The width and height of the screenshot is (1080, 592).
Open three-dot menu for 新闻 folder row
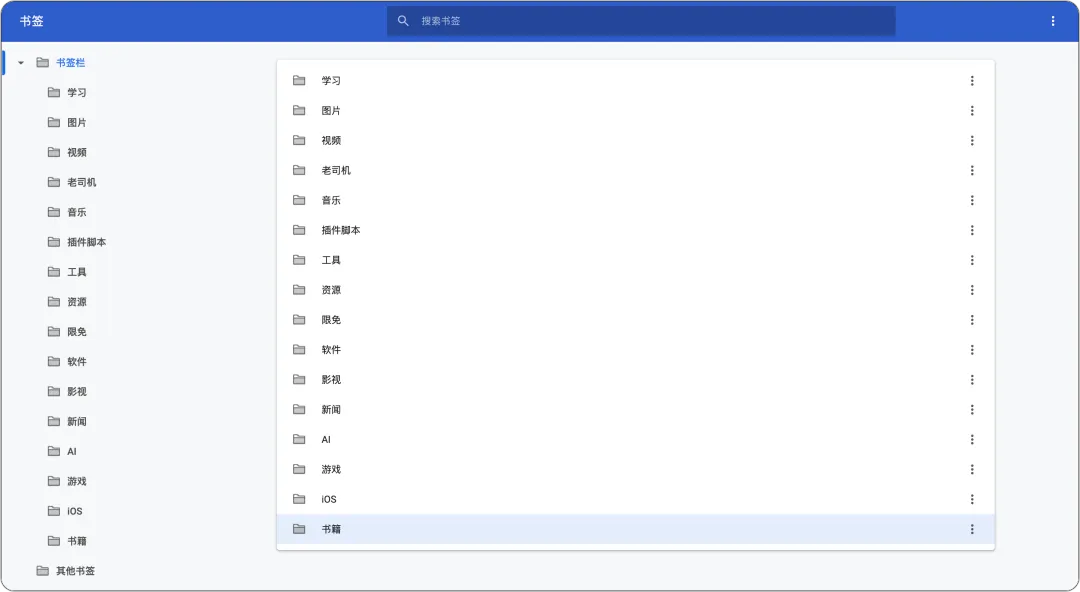click(x=972, y=409)
